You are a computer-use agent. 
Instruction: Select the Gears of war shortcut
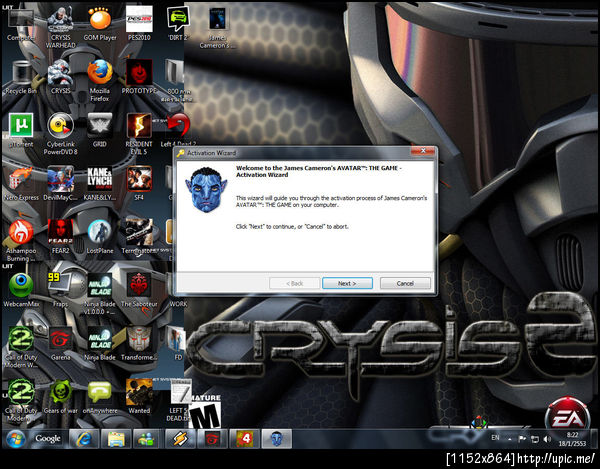point(60,397)
